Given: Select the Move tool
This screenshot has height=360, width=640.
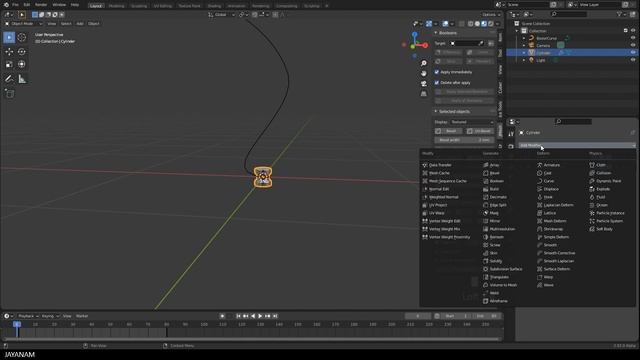Looking at the screenshot, I should [9, 52].
